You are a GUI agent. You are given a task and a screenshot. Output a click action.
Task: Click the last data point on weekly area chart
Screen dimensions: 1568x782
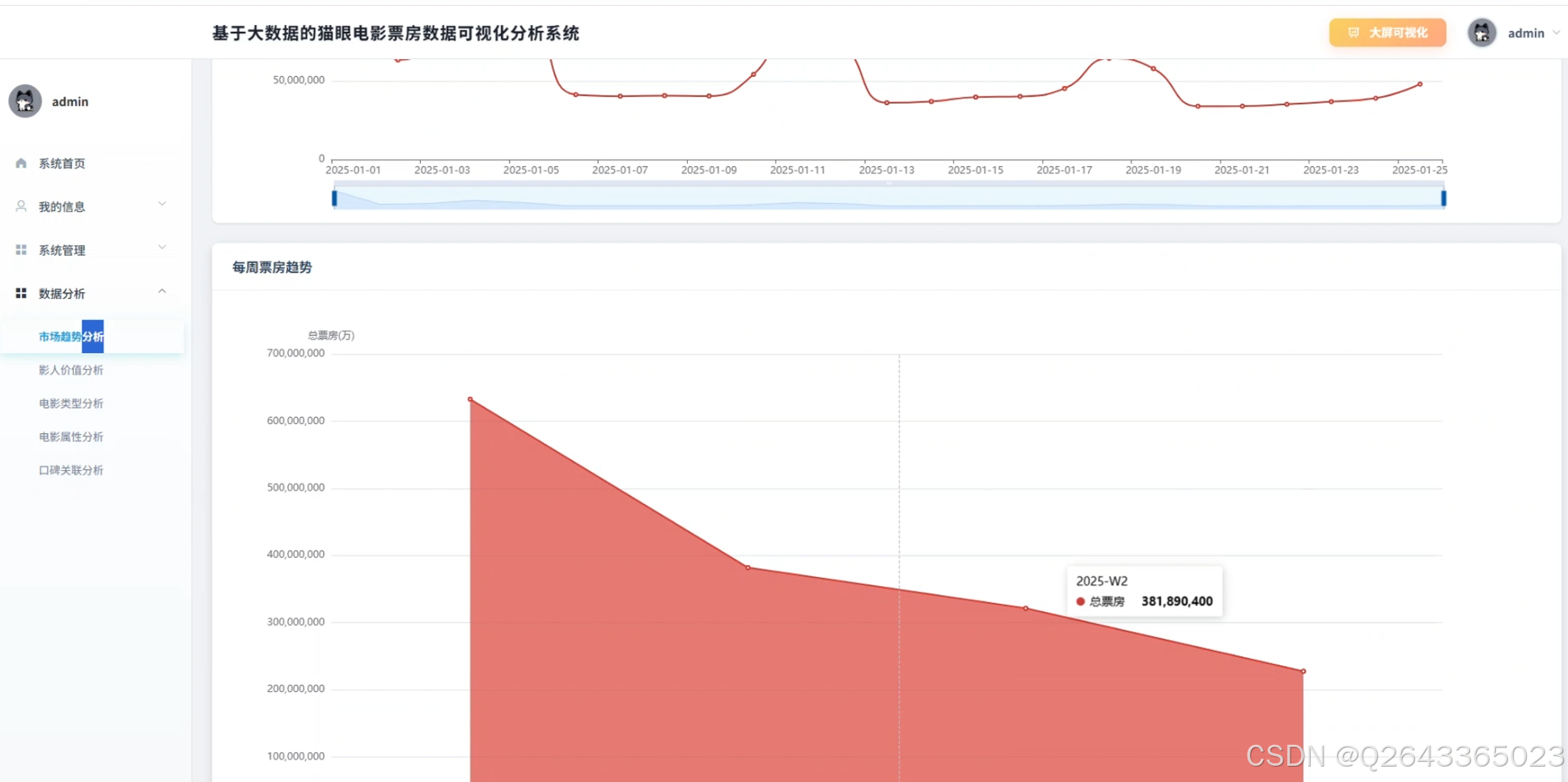pos(1303,671)
